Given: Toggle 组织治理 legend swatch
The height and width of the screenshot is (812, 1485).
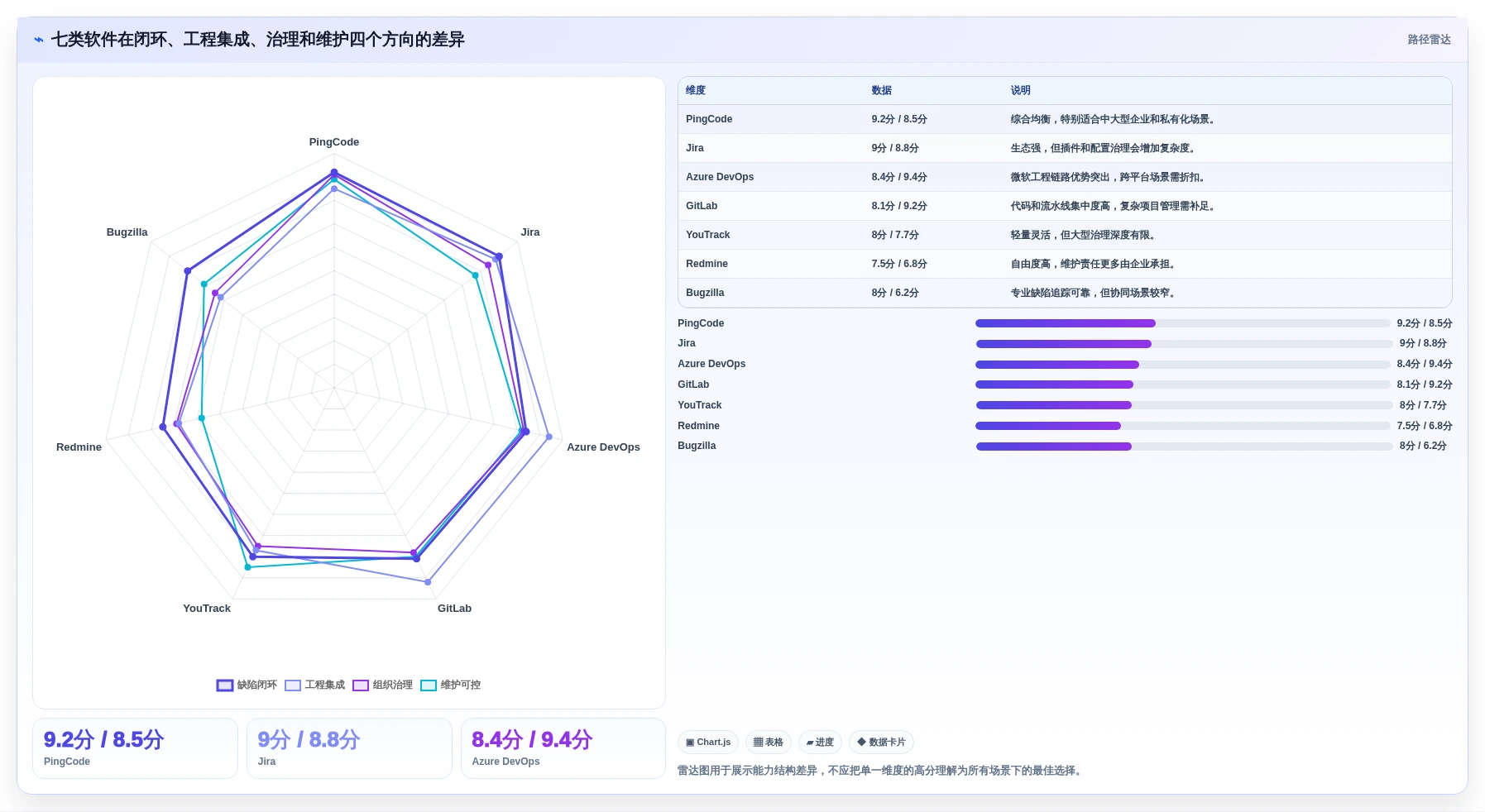Looking at the screenshot, I should 361,685.
